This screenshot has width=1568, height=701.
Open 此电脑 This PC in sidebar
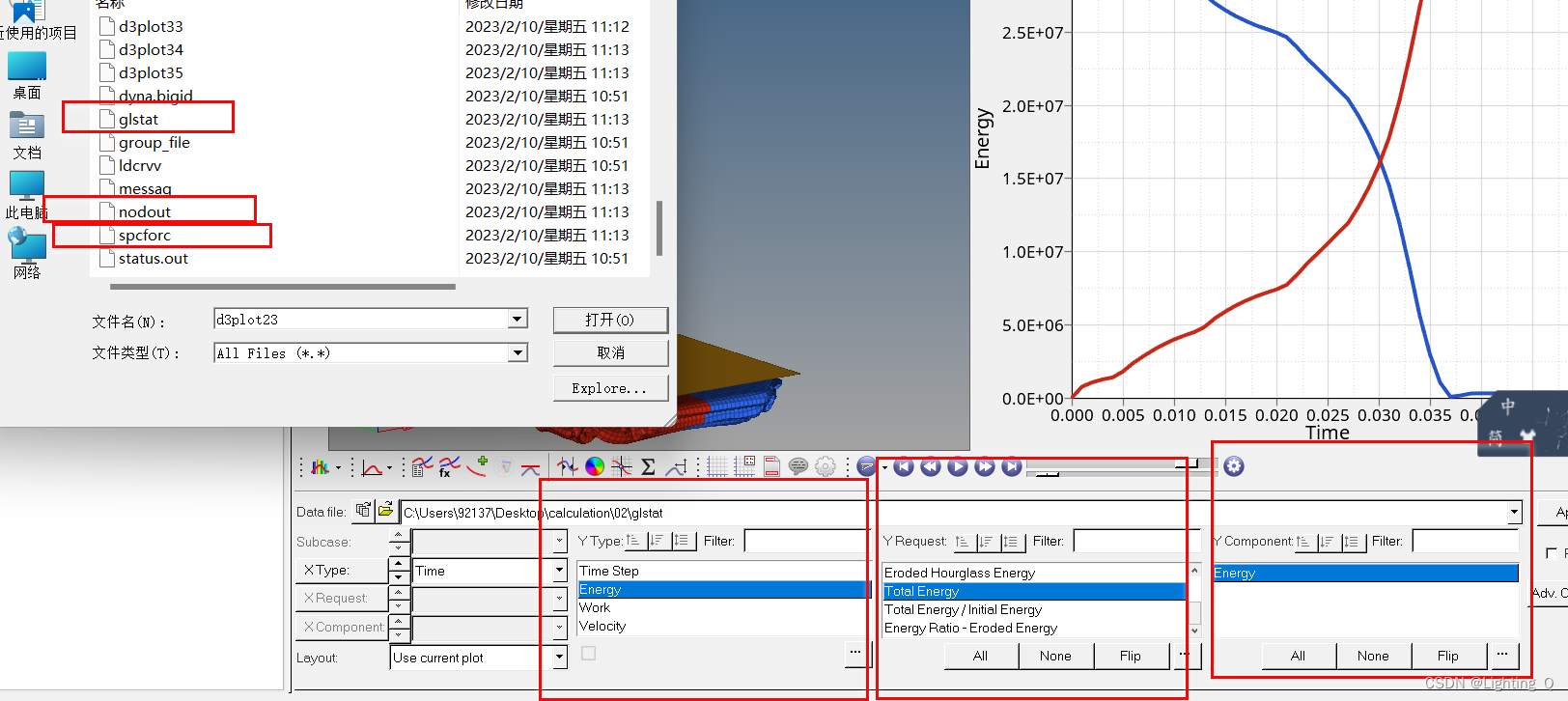27,195
